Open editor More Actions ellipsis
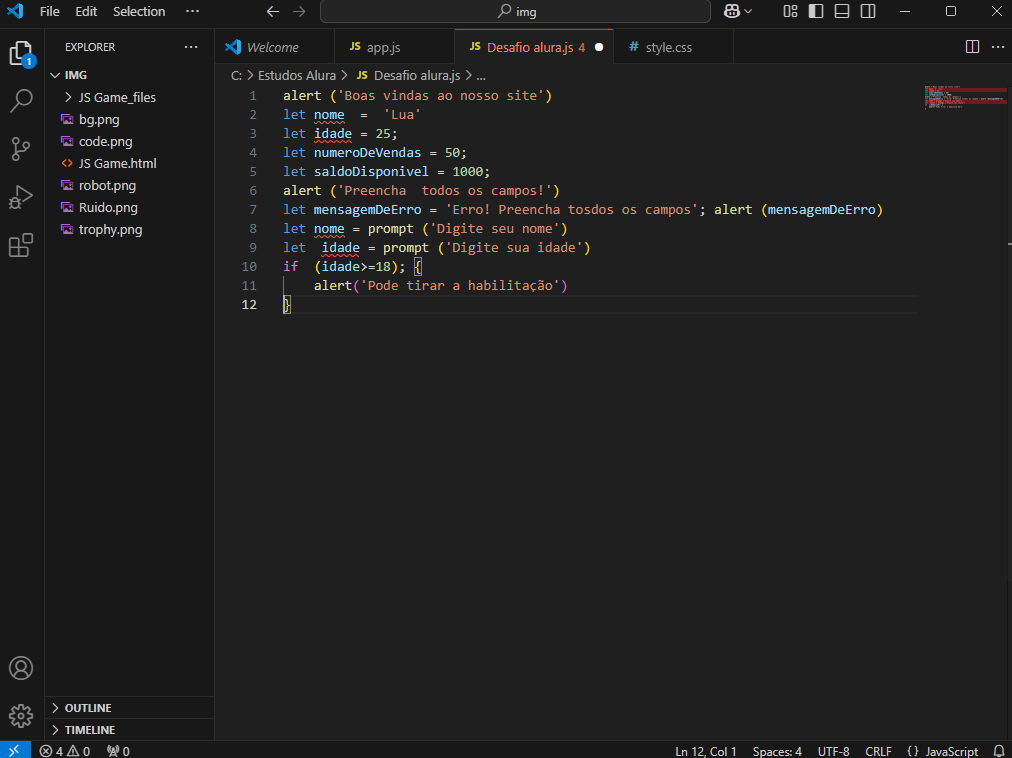This screenshot has height=758, width=1012. click(998, 47)
